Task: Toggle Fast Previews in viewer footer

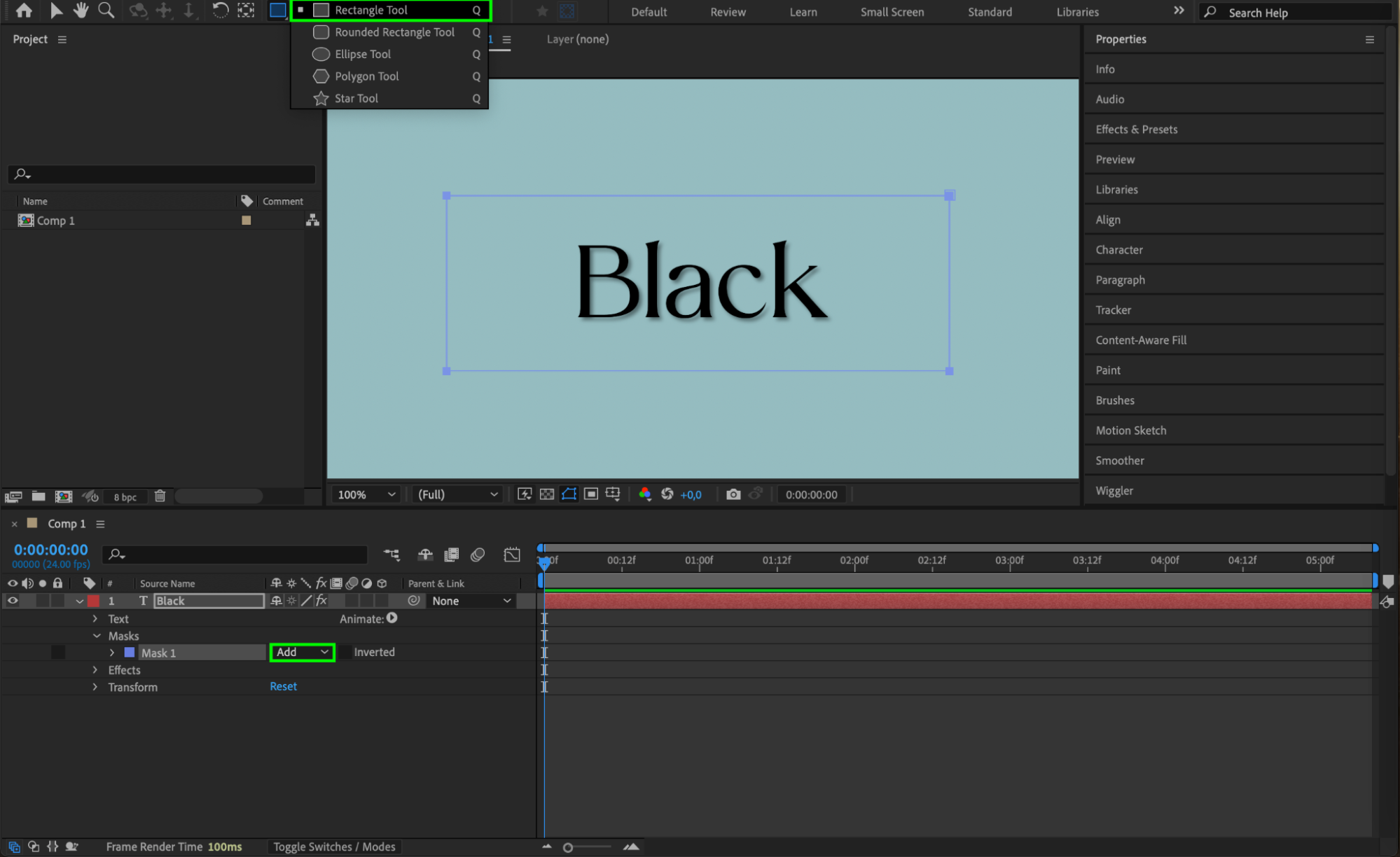Action: coord(525,494)
